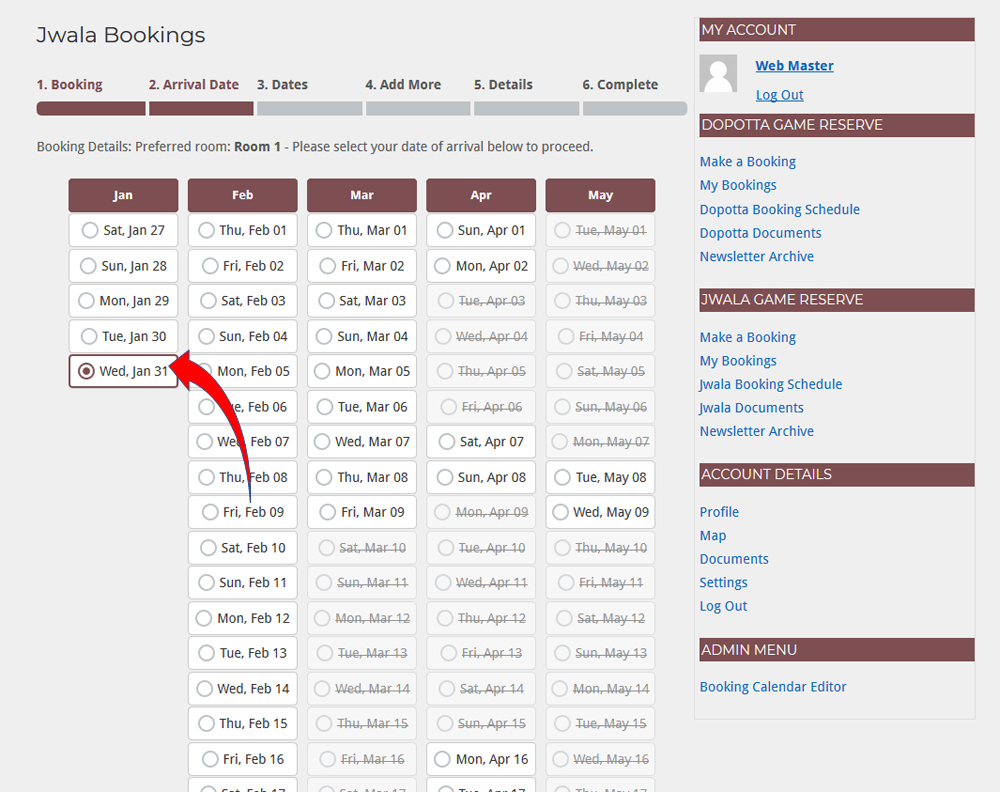Click the 6. Complete progress bar
Viewport: 1000px width, 792px height.
(x=634, y=108)
